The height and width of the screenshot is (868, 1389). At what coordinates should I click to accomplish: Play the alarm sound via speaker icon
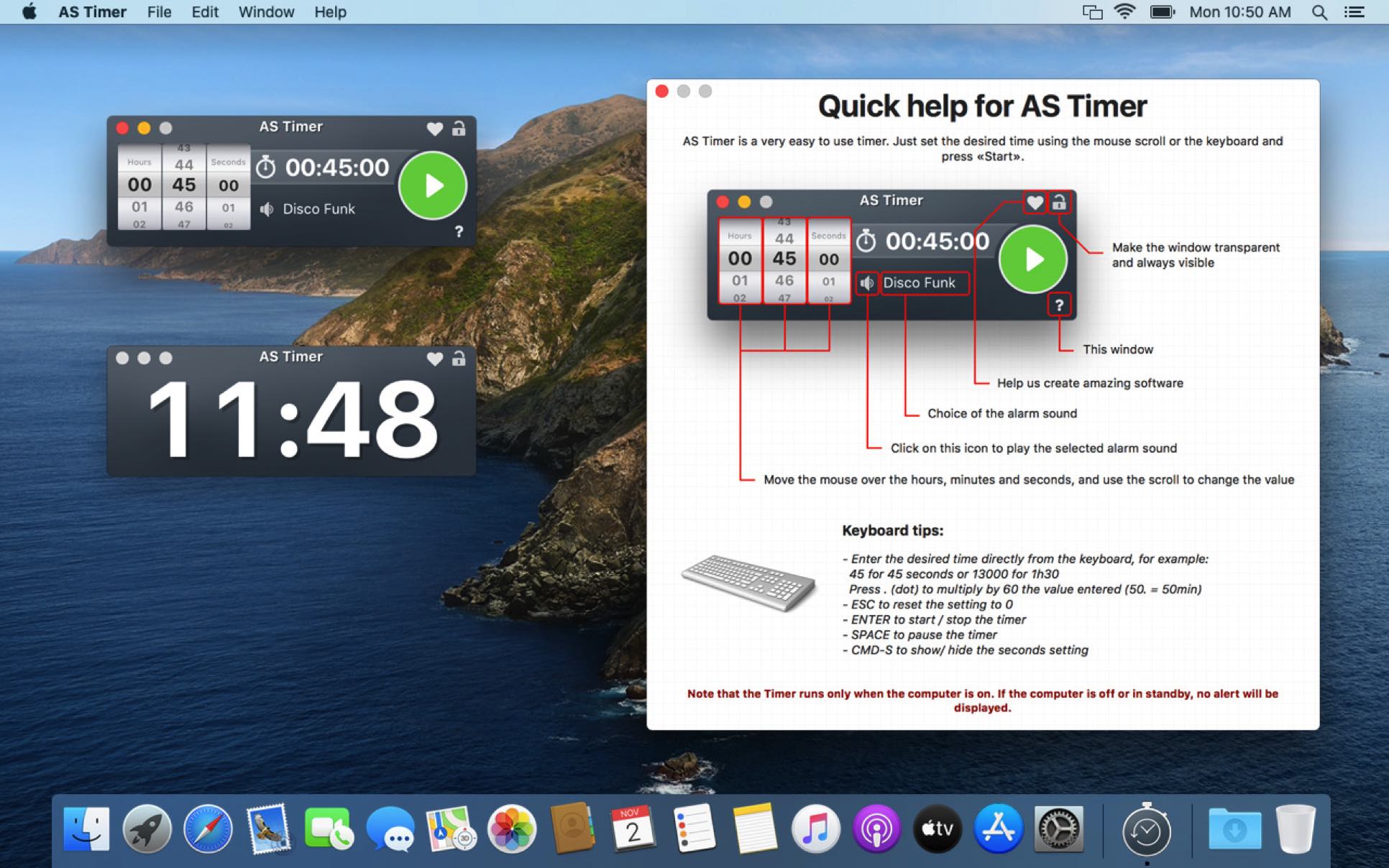(267, 209)
